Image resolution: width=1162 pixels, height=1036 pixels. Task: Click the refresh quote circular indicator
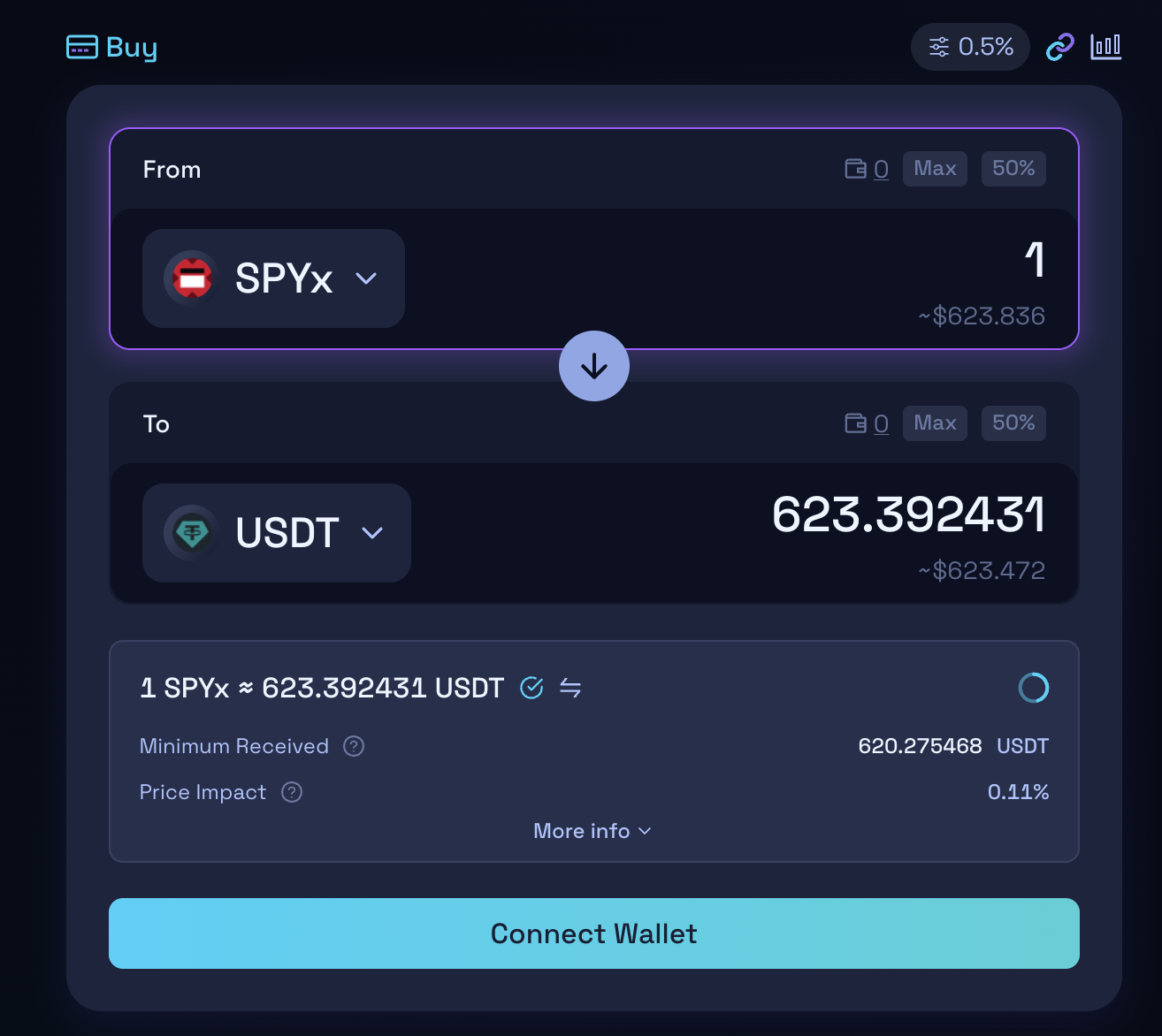(x=1034, y=688)
